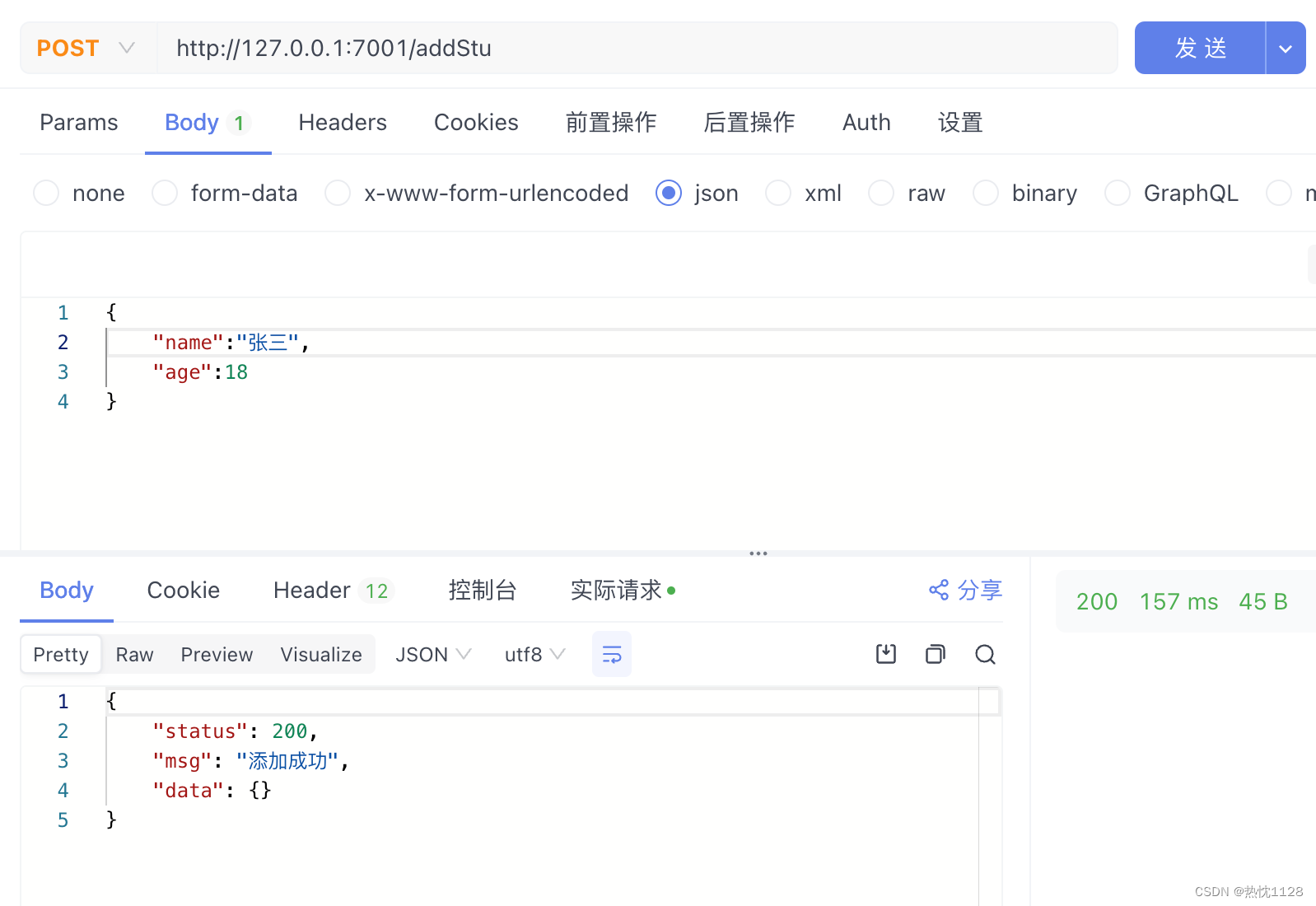Click the download response icon
1316x906 pixels.
(886, 654)
